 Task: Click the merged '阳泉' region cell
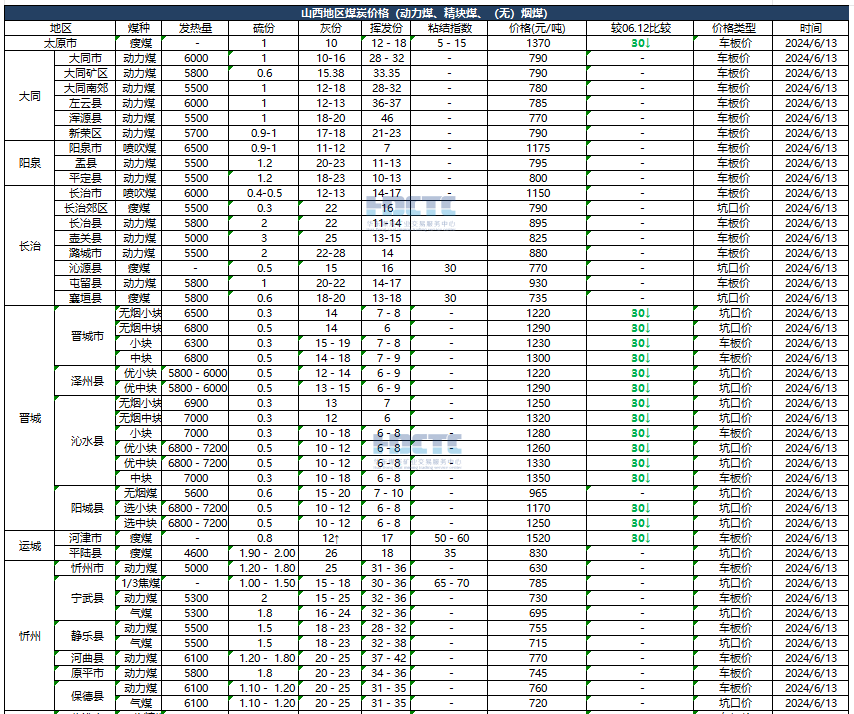point(29,163)
